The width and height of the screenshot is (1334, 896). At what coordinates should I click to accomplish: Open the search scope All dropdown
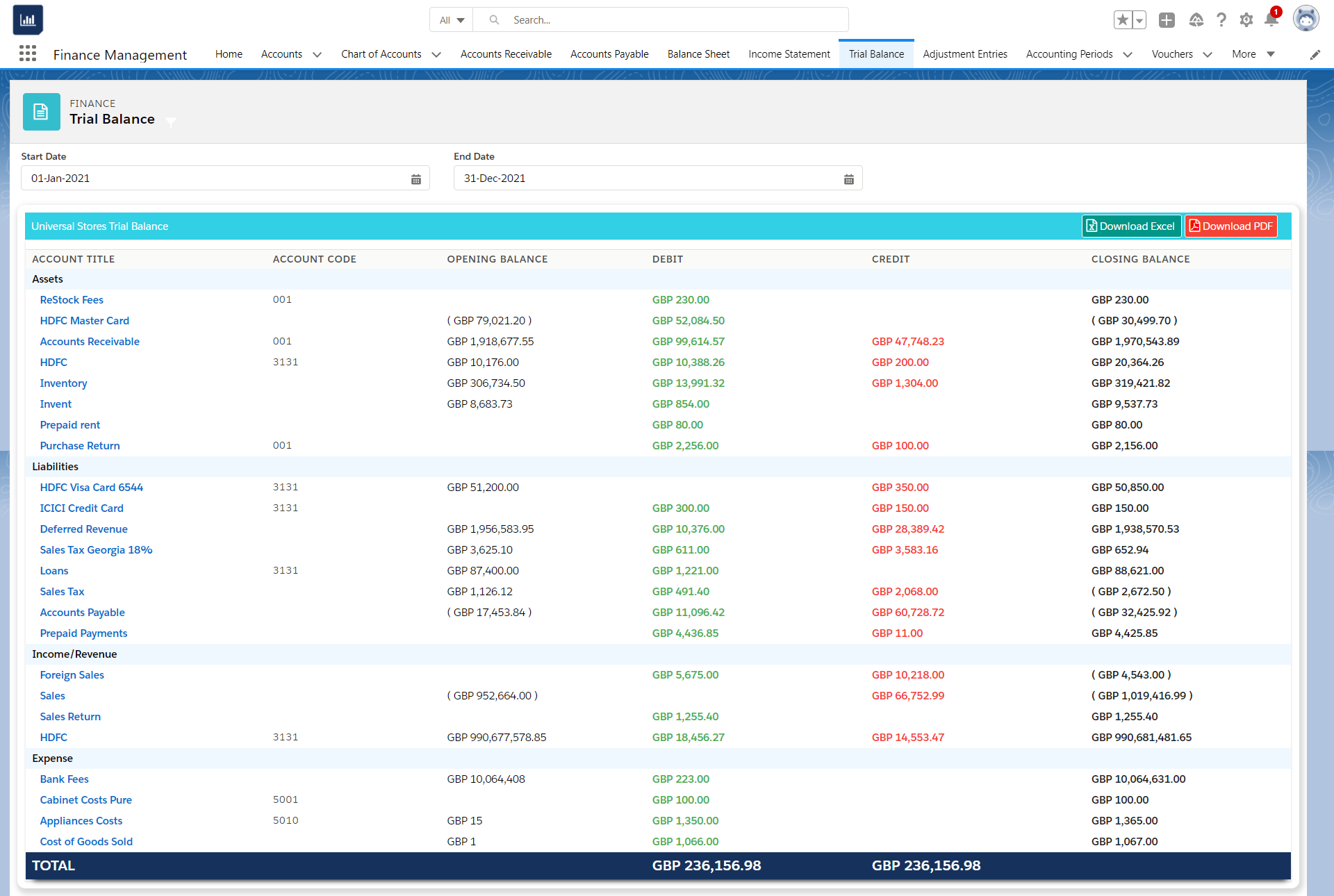click(x=452, y=20)
